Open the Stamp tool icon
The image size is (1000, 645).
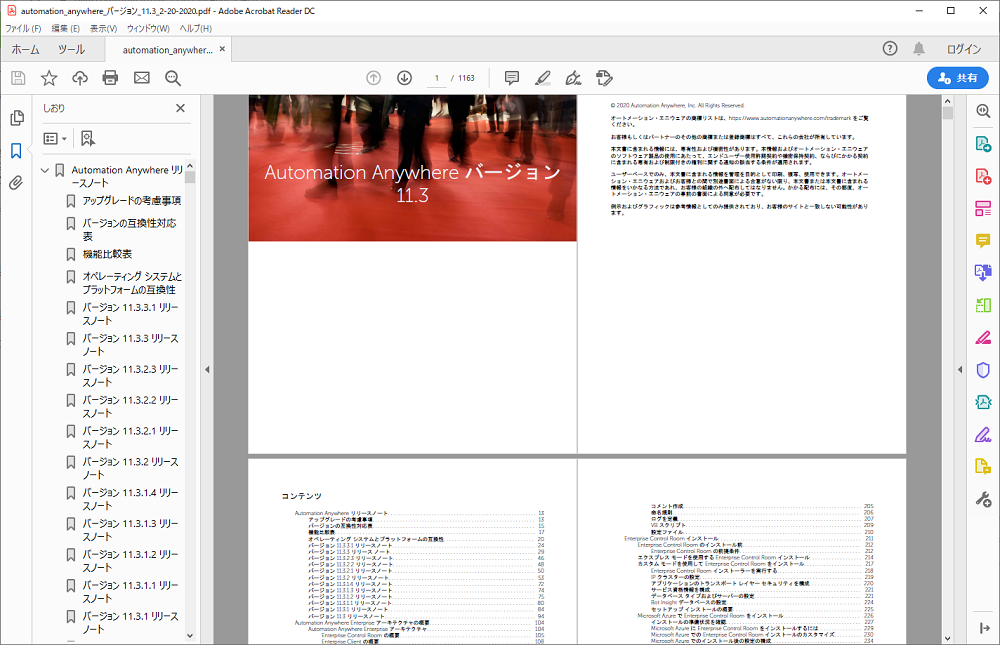click(604, 78)
